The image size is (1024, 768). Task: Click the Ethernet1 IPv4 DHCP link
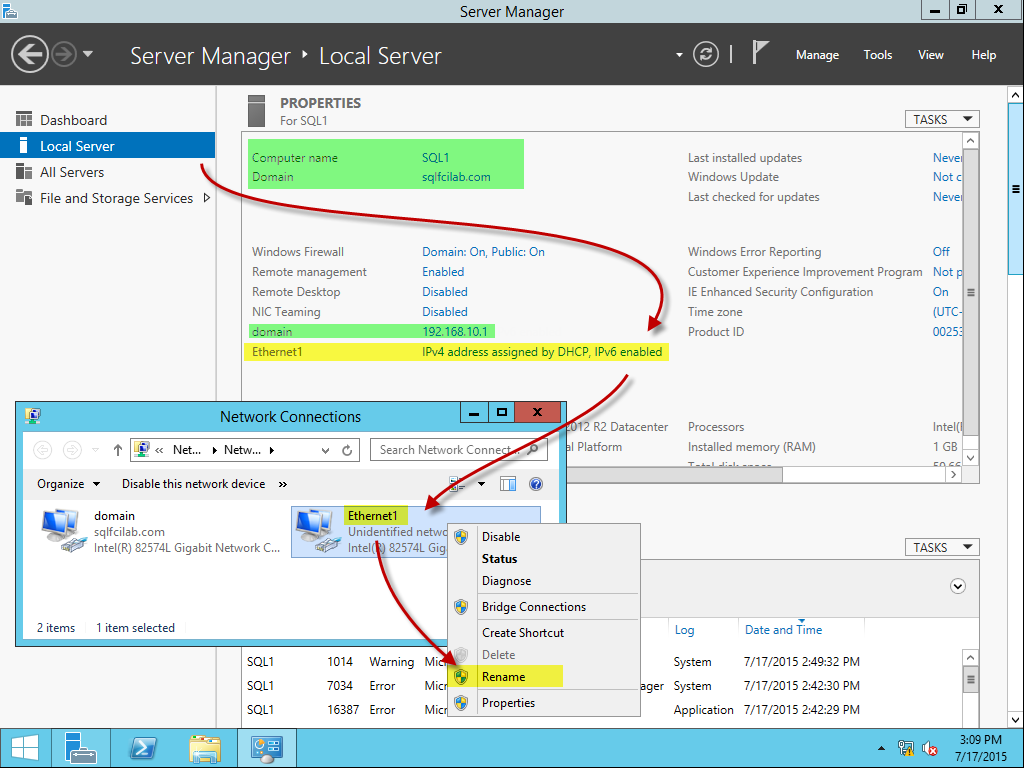click(542, 352)
